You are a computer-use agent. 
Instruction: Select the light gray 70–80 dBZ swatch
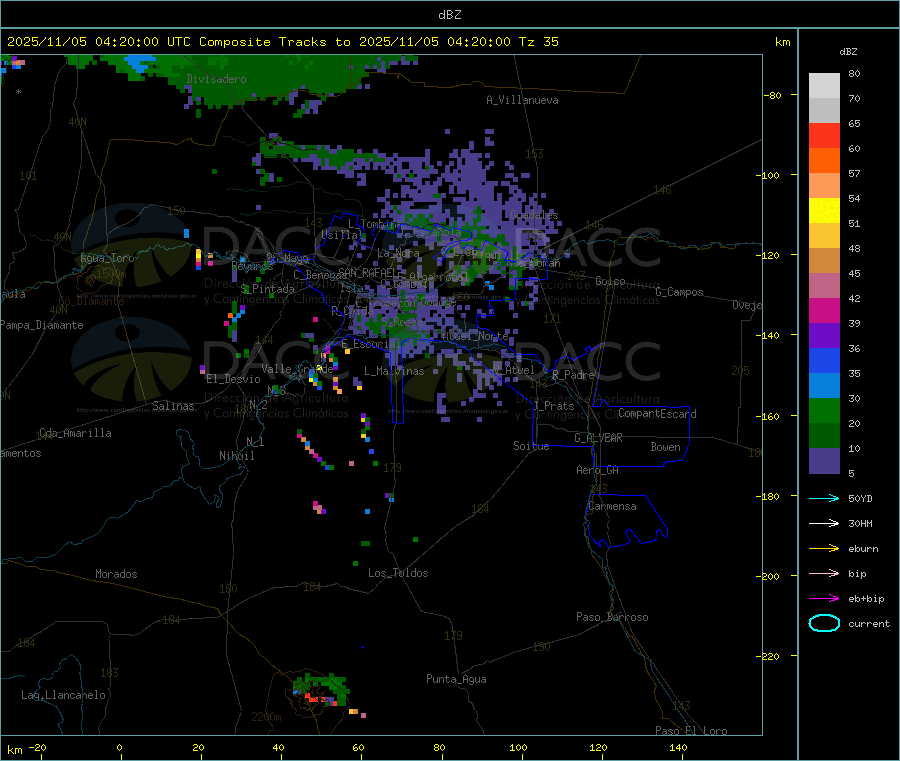pyautogui.click(x=824, y=86)
